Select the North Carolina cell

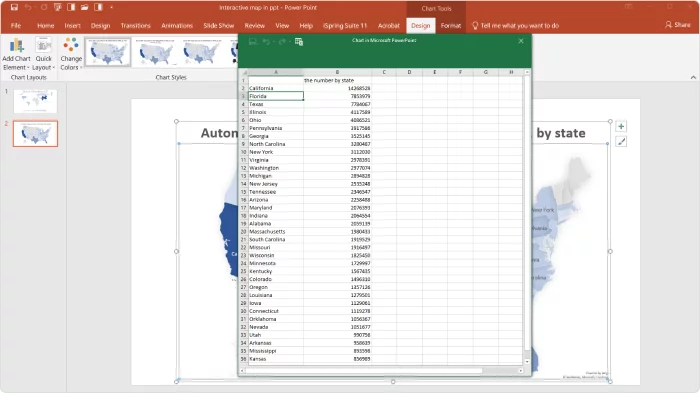pos(276,144)
